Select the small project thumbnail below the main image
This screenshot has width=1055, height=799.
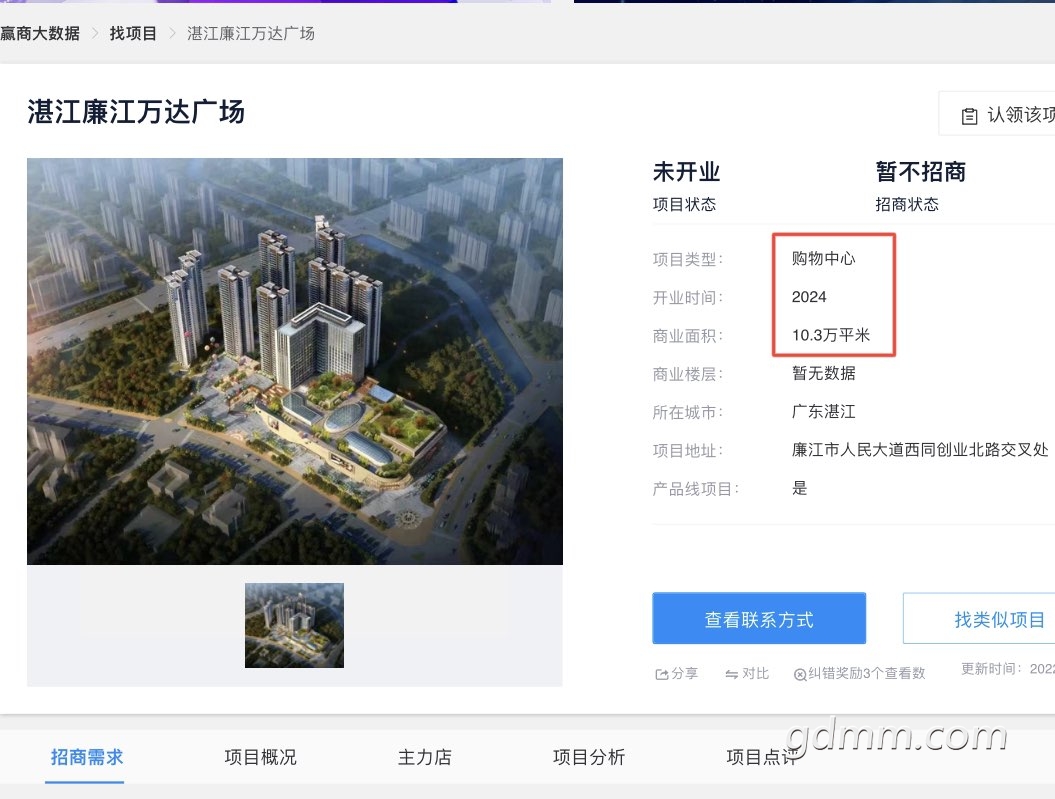click(x=294, y=625)
